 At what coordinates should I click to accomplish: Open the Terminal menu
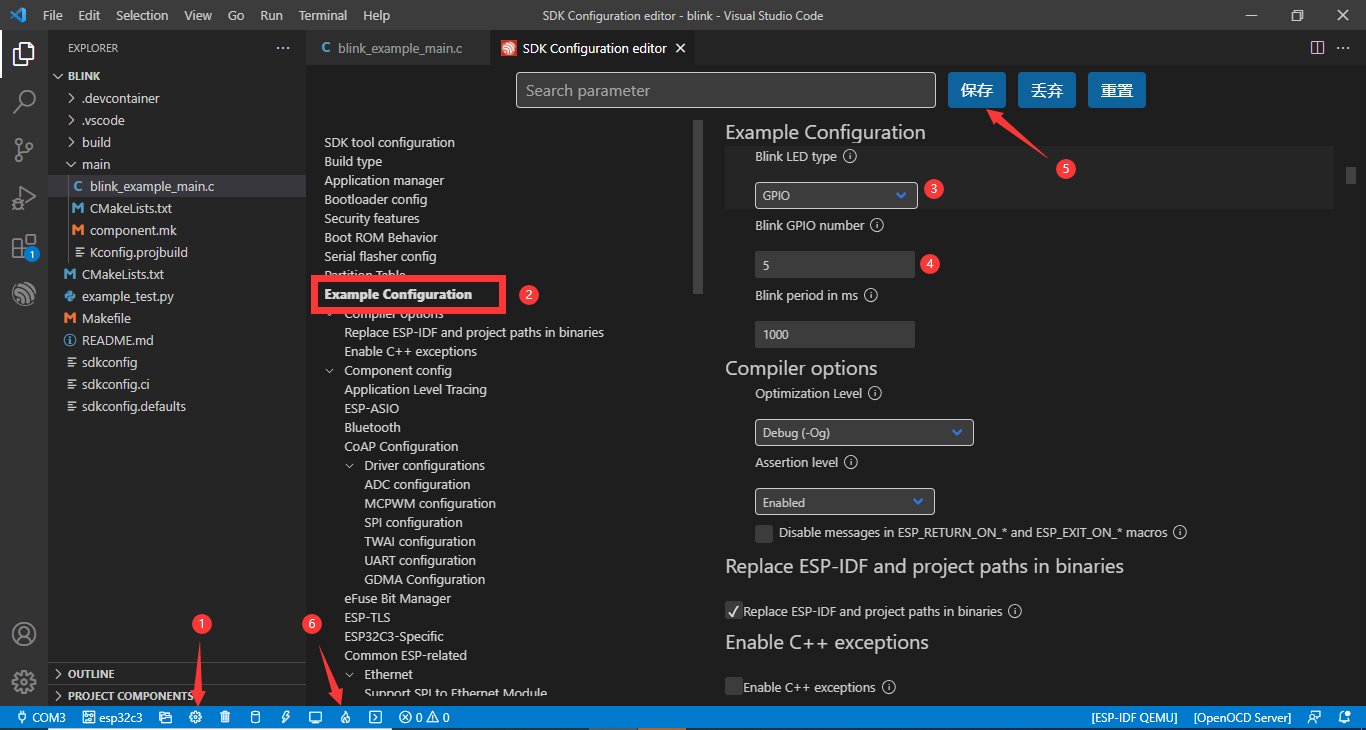click(322, 15)
